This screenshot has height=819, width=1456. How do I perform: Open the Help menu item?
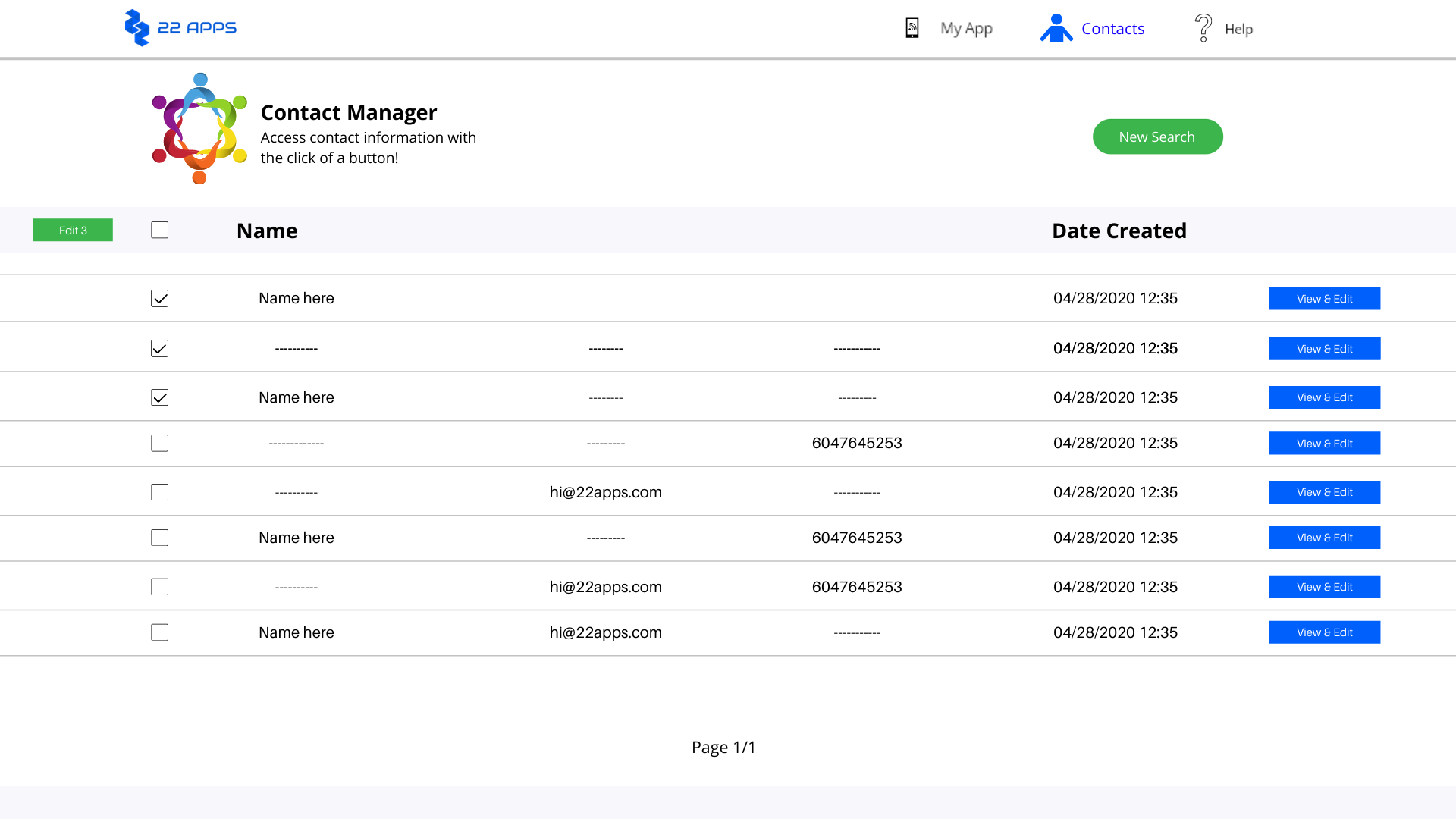(1238, 29)
